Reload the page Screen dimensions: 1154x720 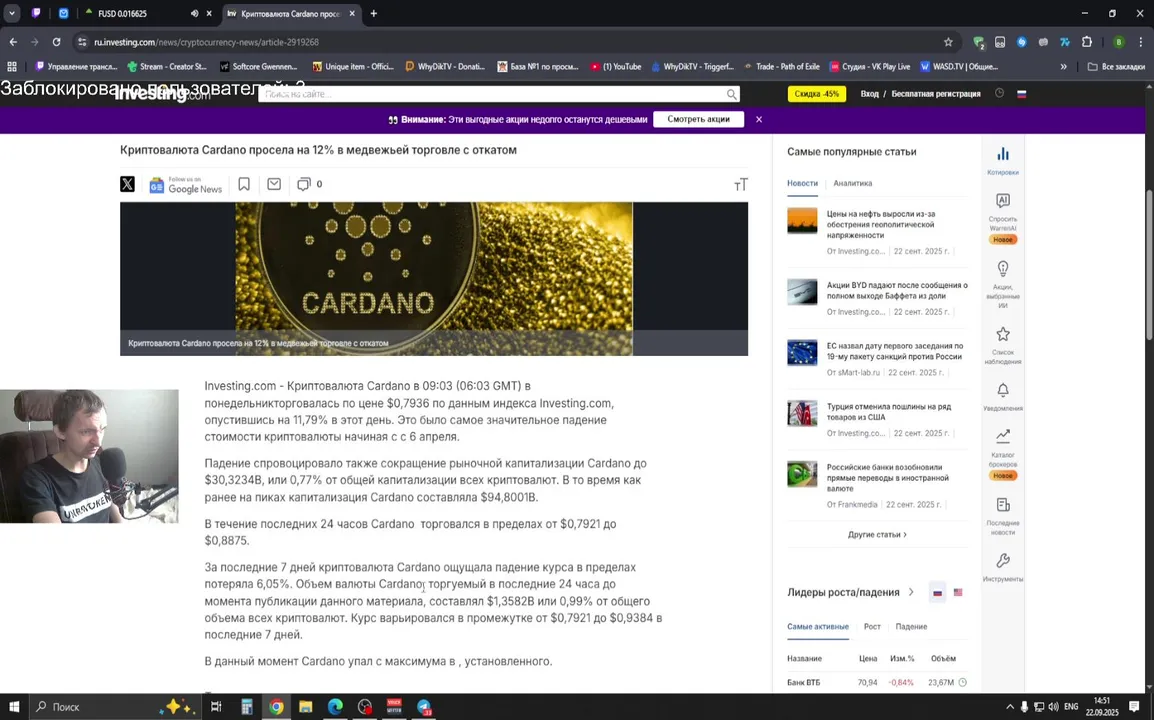[x=56, y=42]
